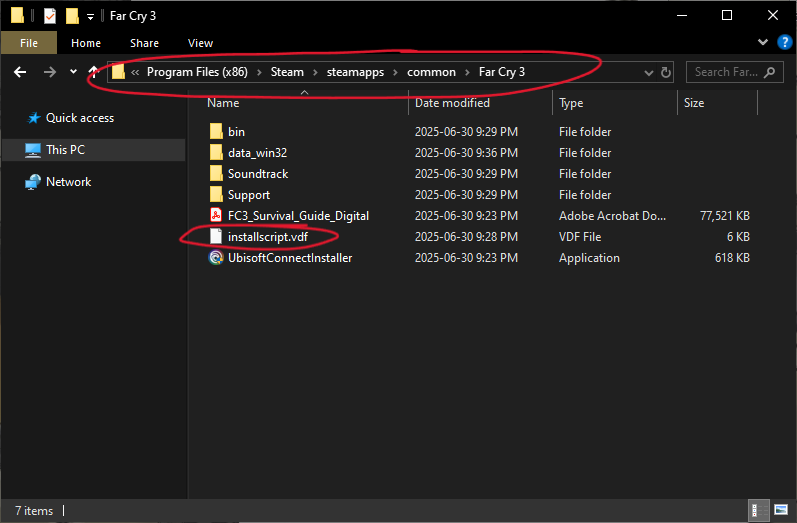Click the Soundtrack folder icon
The height and width of the screenshot is (523, 797).
(216, 173)
